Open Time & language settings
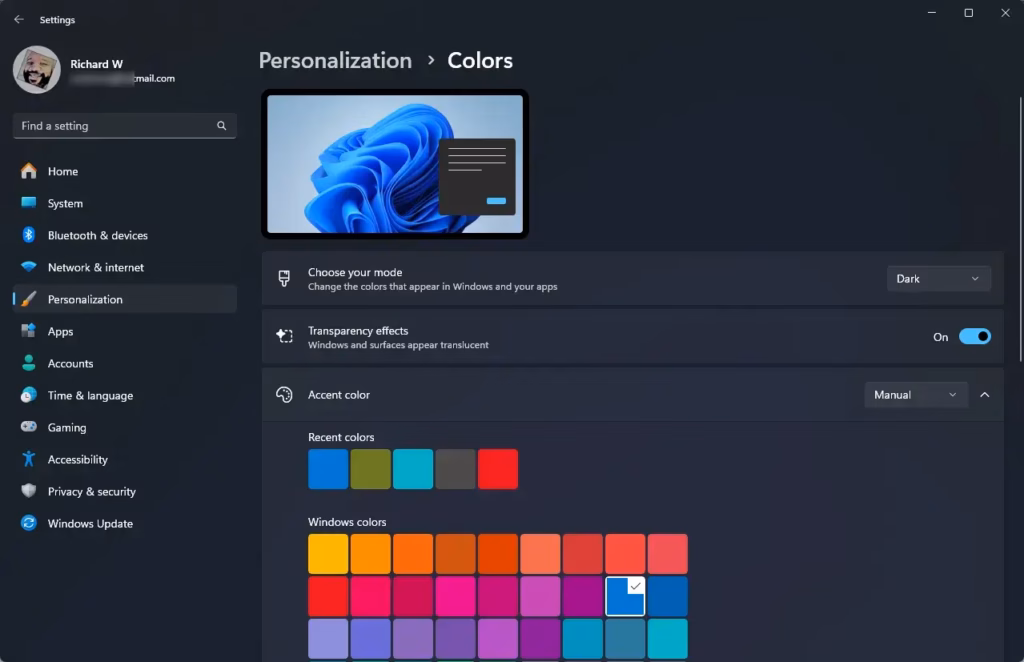The height and width of the screenshot is (662, 1024). pyautogui.click(x=125, y=395)
